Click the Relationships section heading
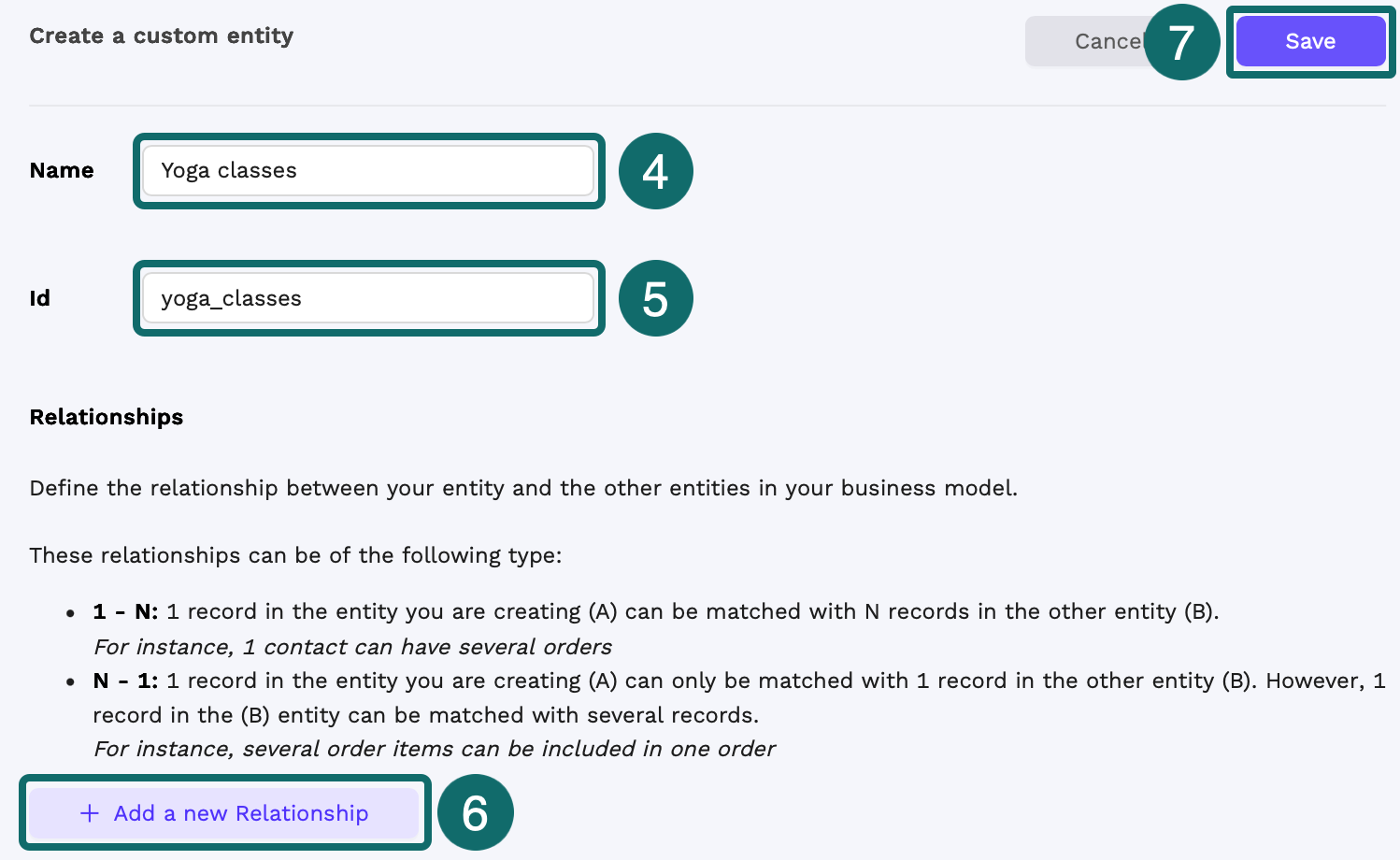 pos(106,417)
